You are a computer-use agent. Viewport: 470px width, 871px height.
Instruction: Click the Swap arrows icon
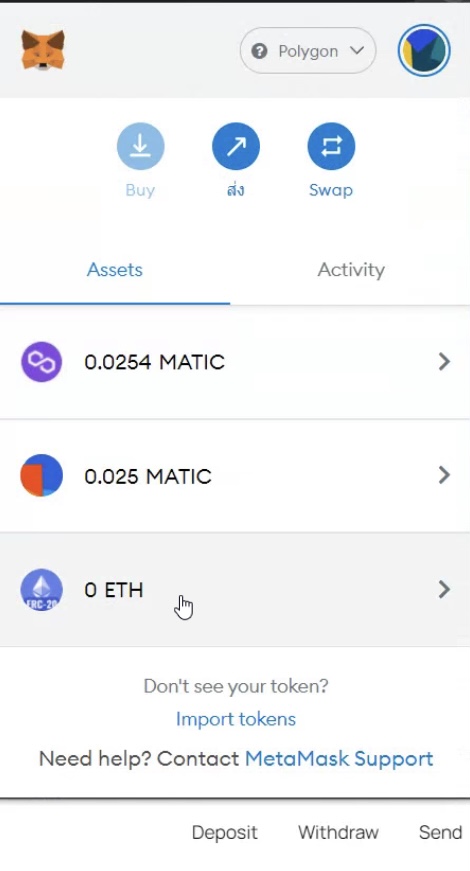point(331,146)
